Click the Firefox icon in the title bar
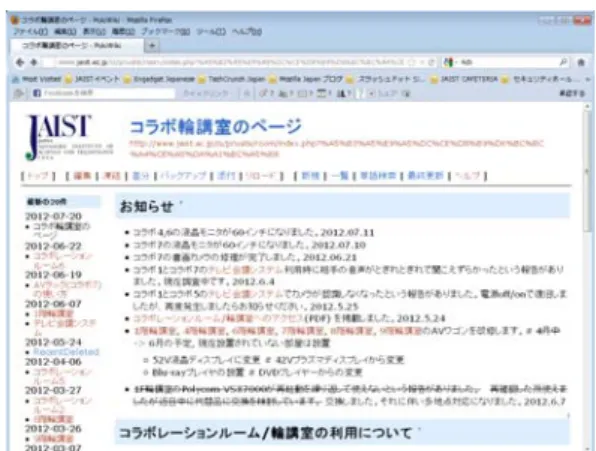Viewport: 596px width, 451px height. click(14, 20)
